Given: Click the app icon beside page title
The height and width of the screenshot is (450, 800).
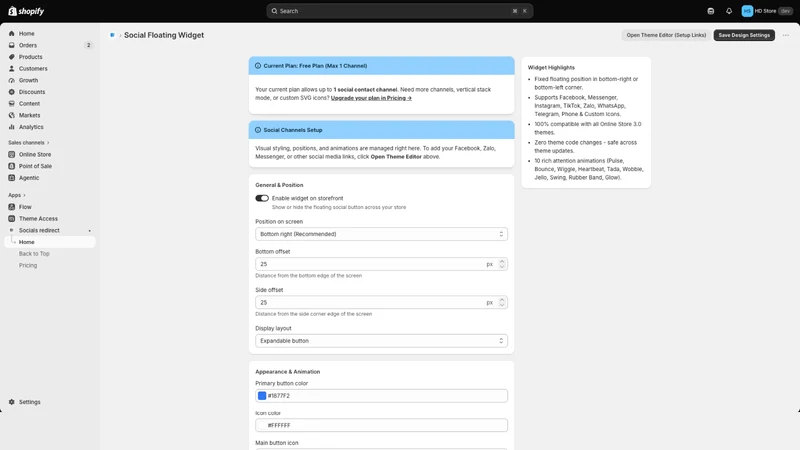Looking at the screenshot, I should (x=112, y=35).
